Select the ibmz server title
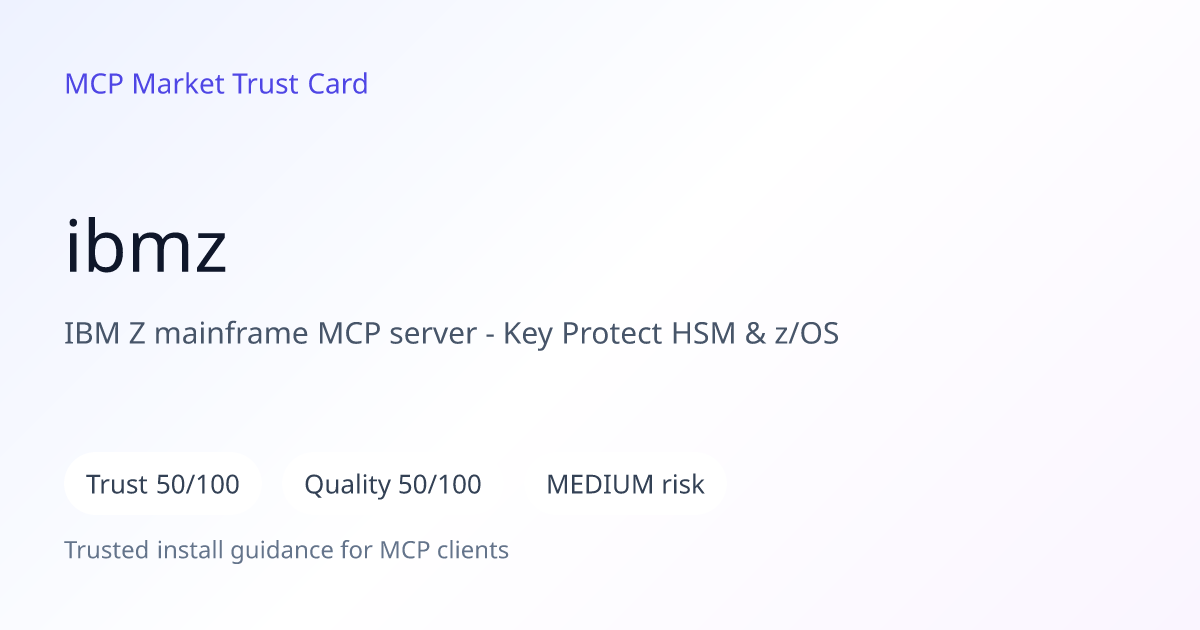Image resolution: width=1200 pixels, height=630 pixels. (x=146, y=247)
